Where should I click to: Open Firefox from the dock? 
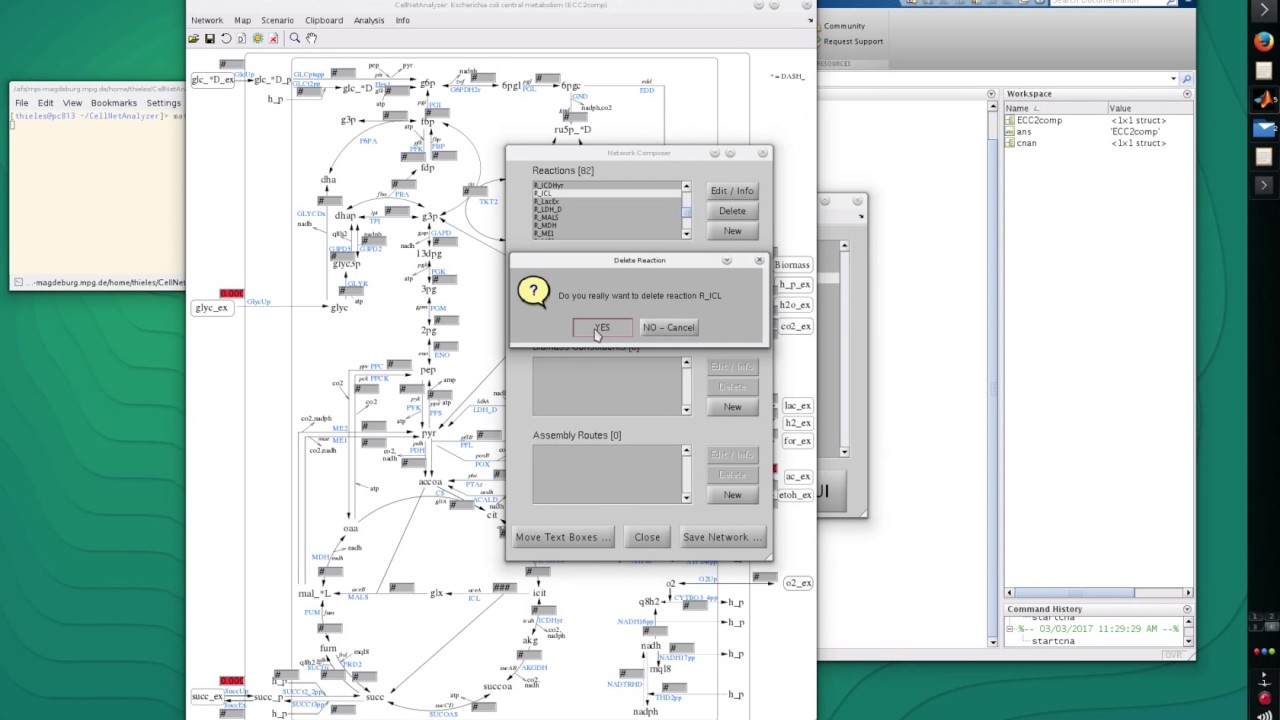tap(1264, 41)
